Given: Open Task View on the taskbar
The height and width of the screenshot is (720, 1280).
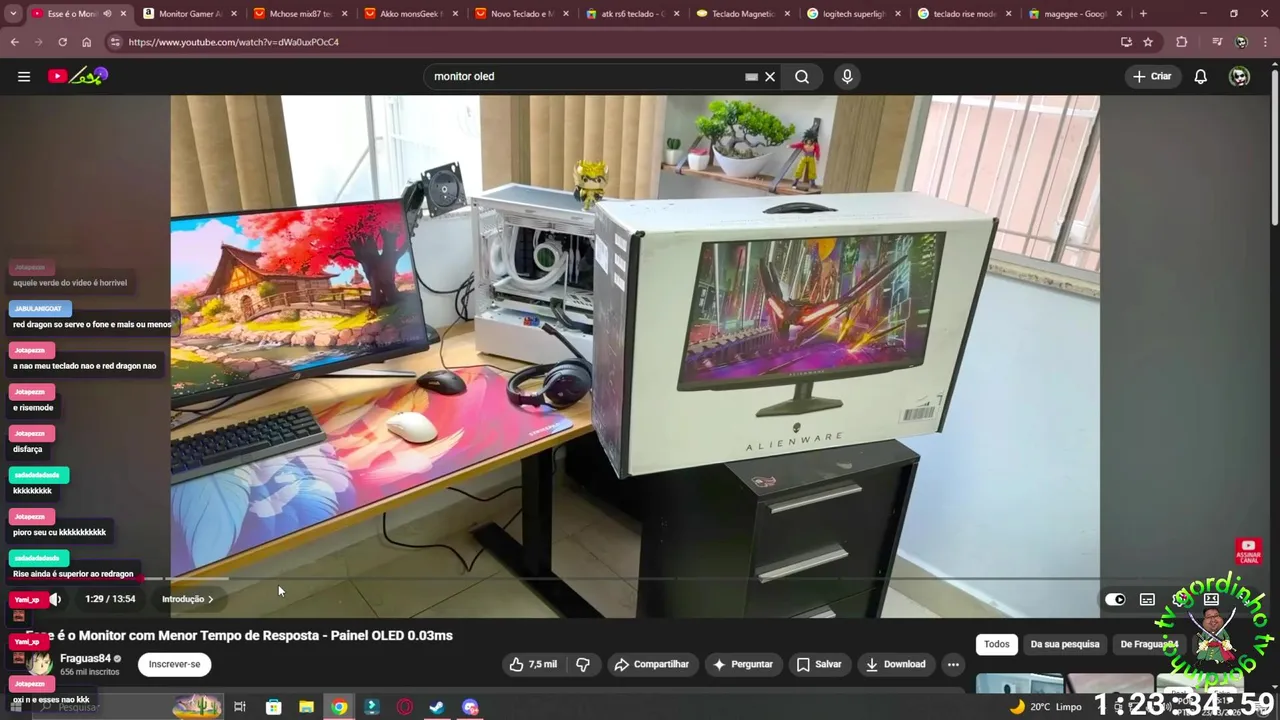Looking at the screenshot, I should [240, 707].
